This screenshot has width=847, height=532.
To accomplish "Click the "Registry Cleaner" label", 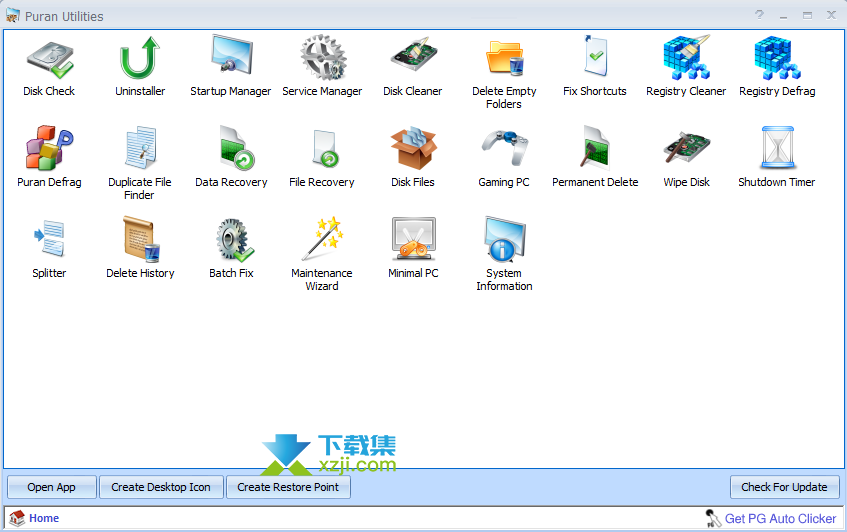I will 686,91.
